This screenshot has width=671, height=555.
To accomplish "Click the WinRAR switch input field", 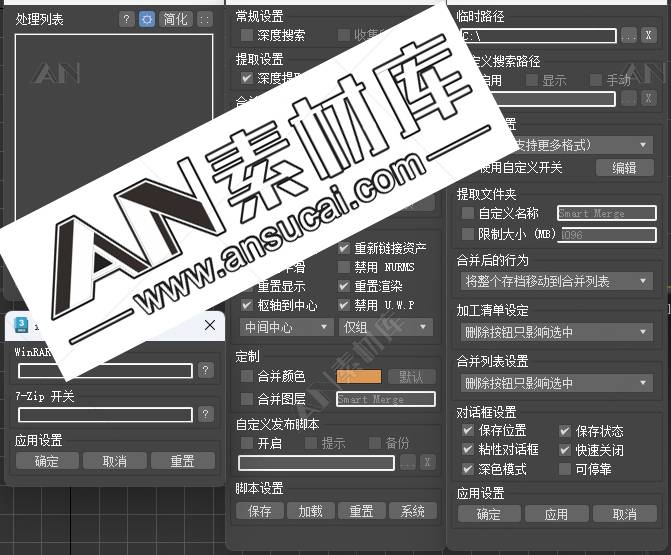I will 105,371.
